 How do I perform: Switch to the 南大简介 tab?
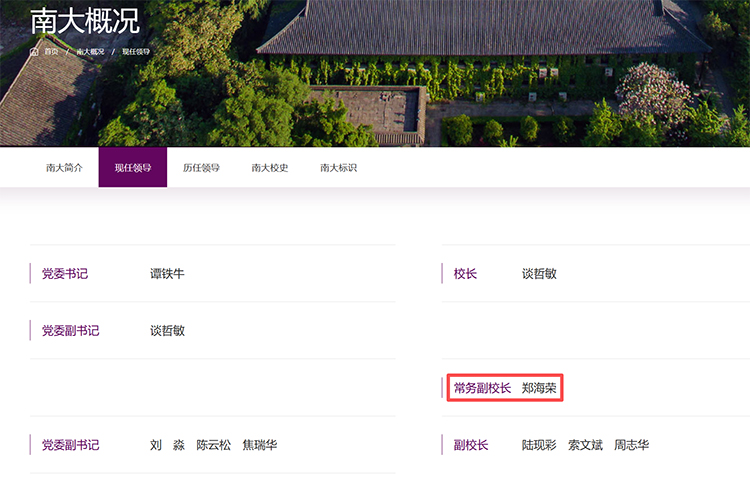click(64, 168)
